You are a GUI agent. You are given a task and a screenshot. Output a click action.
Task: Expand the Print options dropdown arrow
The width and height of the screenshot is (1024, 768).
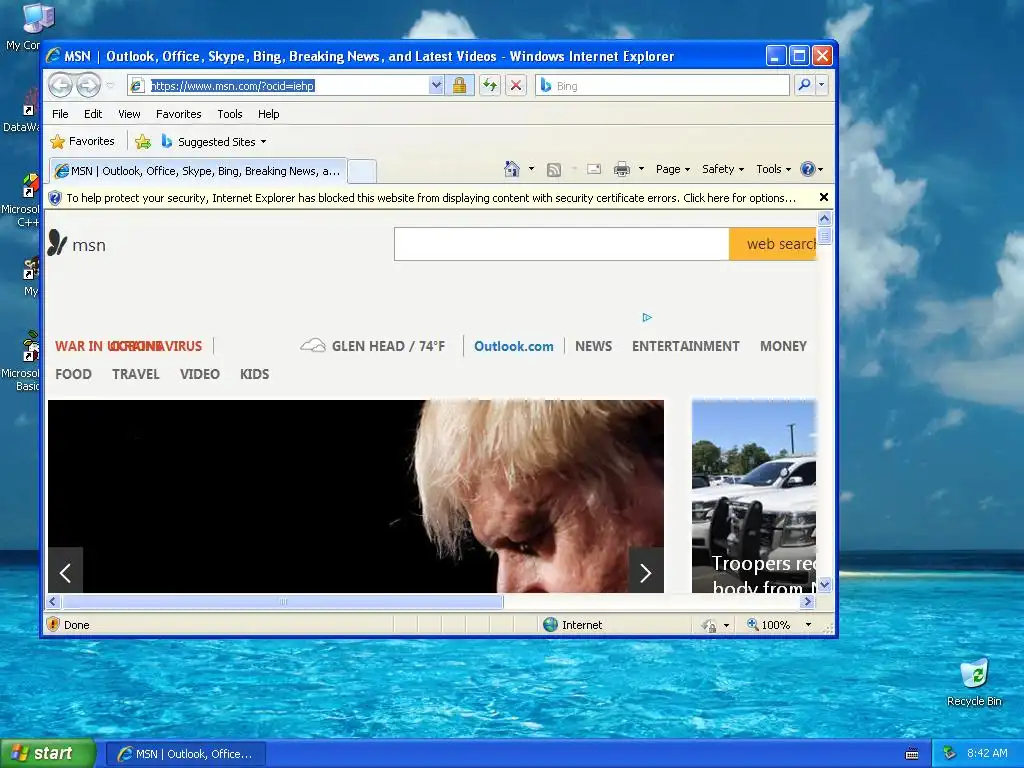[641, 169]
